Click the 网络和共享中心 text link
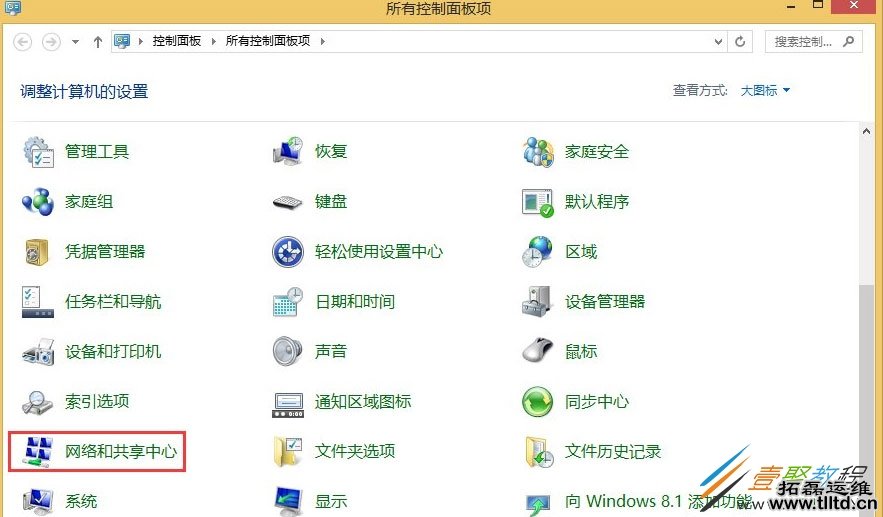 [121, 452]
